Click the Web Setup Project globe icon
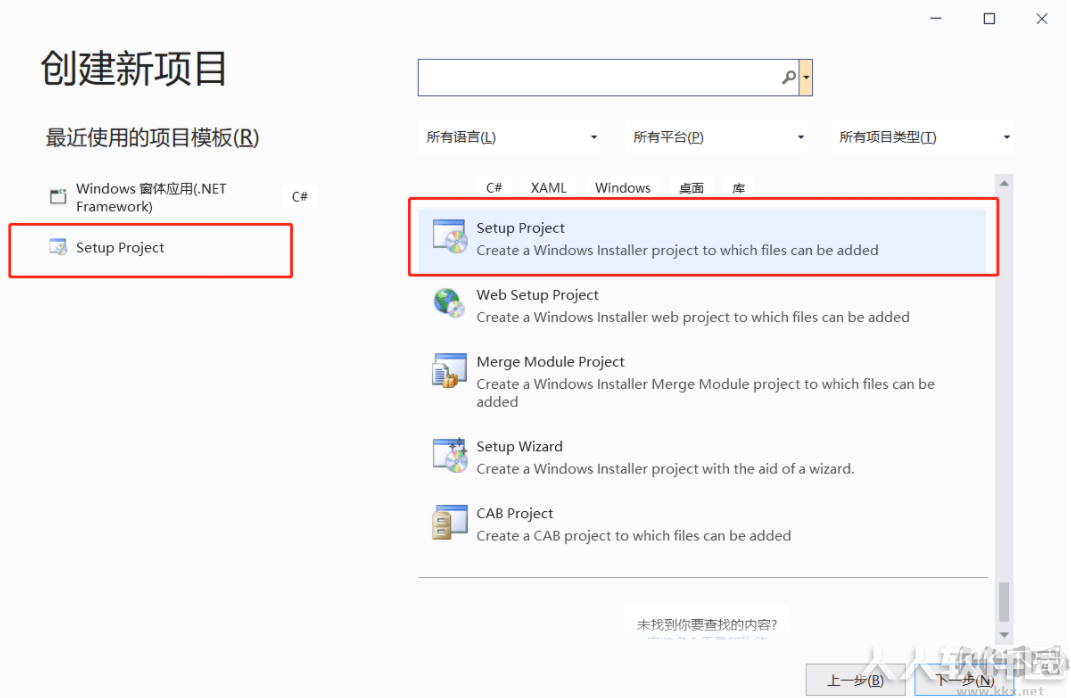Screen dimensions: 1071x698 click(x=449, y=303)
